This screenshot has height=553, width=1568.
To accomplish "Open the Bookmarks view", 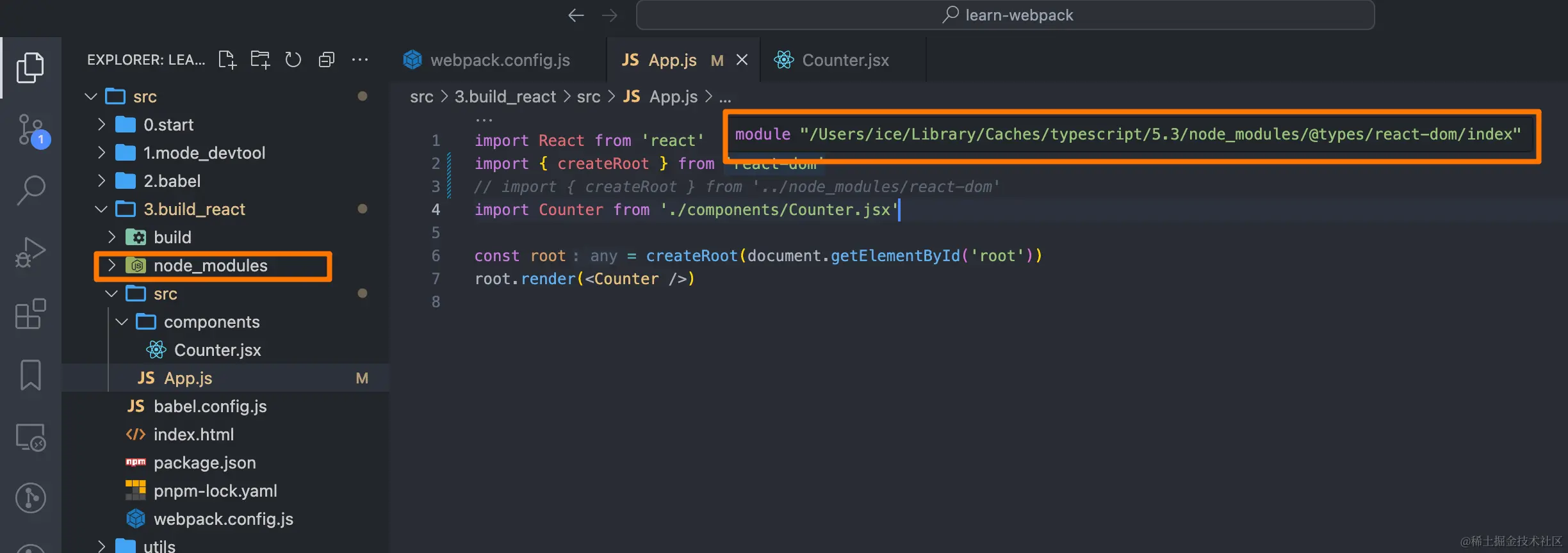I will (30, 375).
